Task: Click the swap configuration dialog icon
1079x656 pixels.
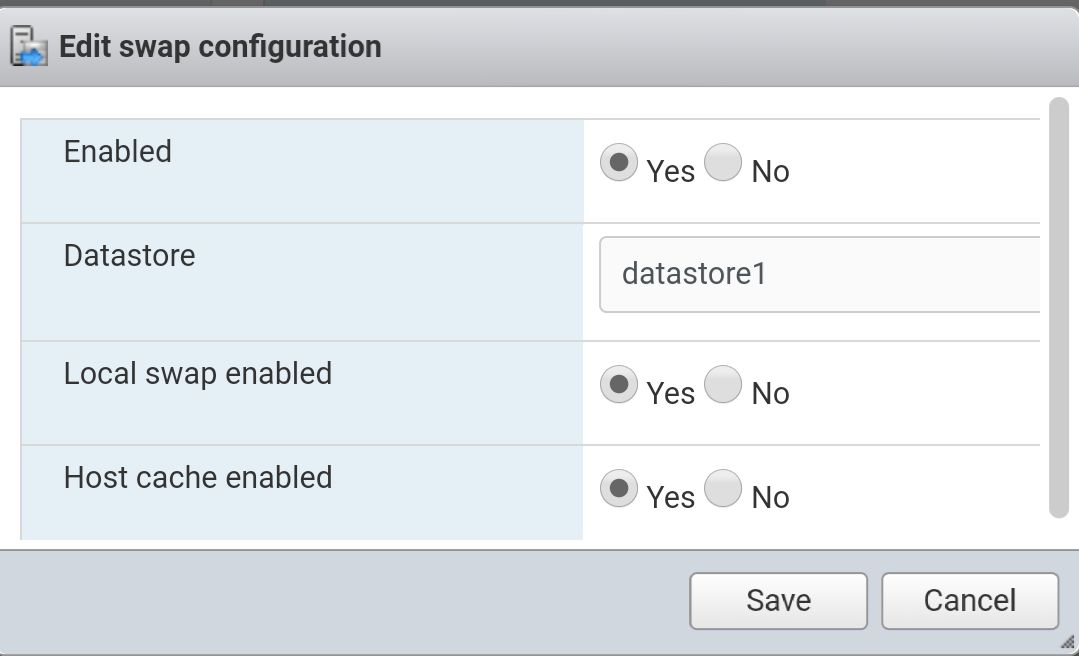Action: 29,46
